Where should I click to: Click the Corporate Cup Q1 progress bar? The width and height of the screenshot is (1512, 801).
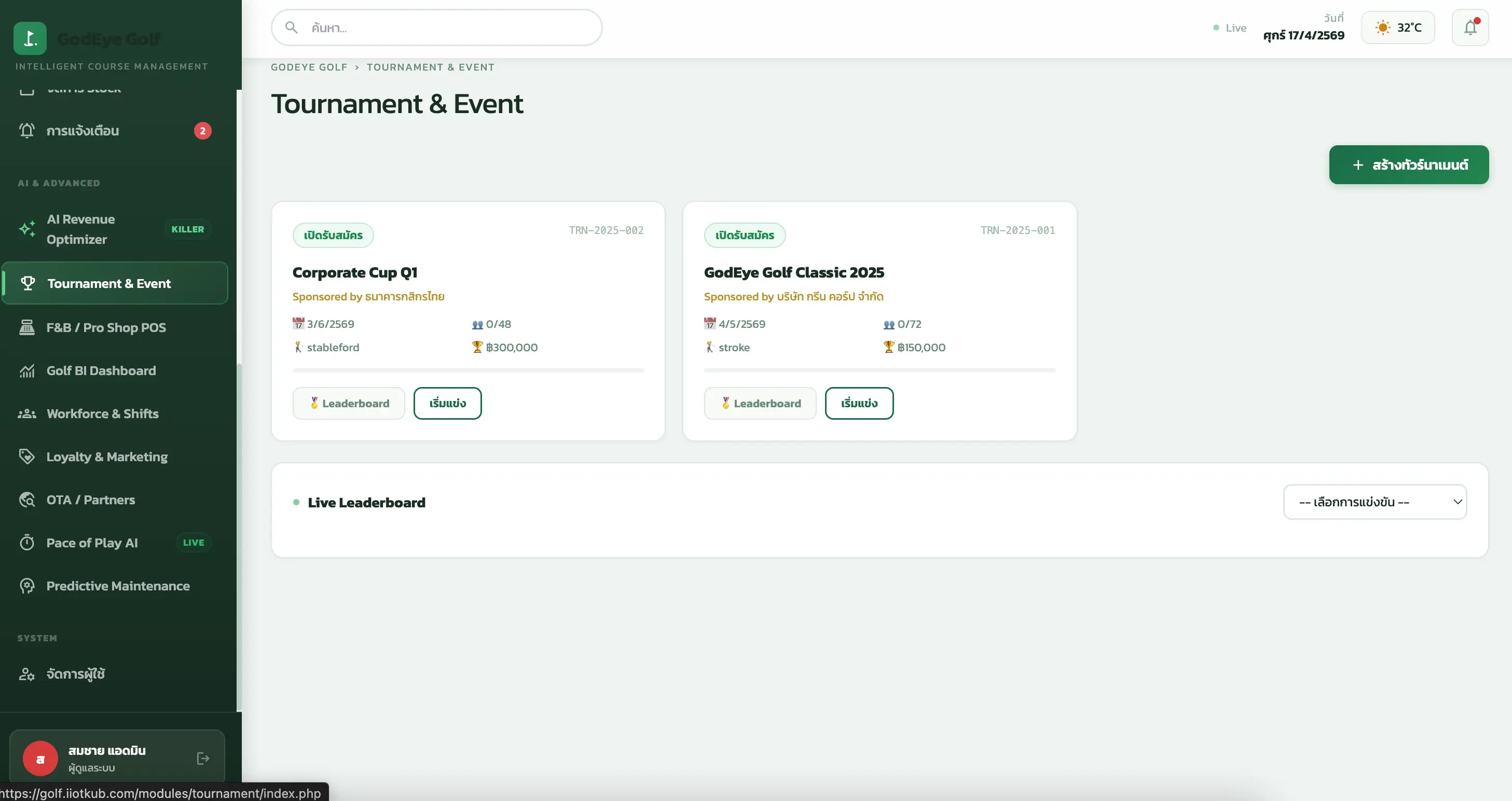coord(468,370)
